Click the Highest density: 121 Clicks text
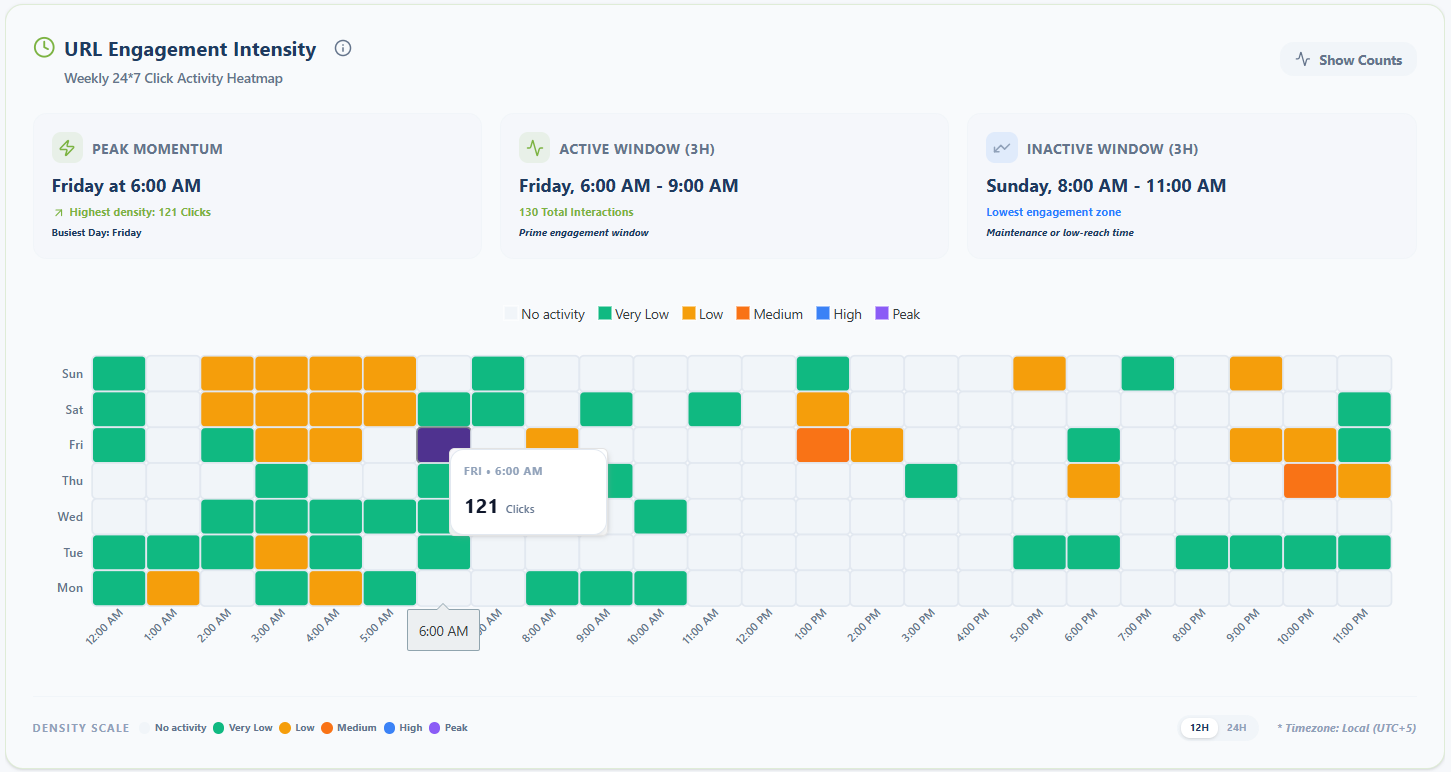 point(140,212)
